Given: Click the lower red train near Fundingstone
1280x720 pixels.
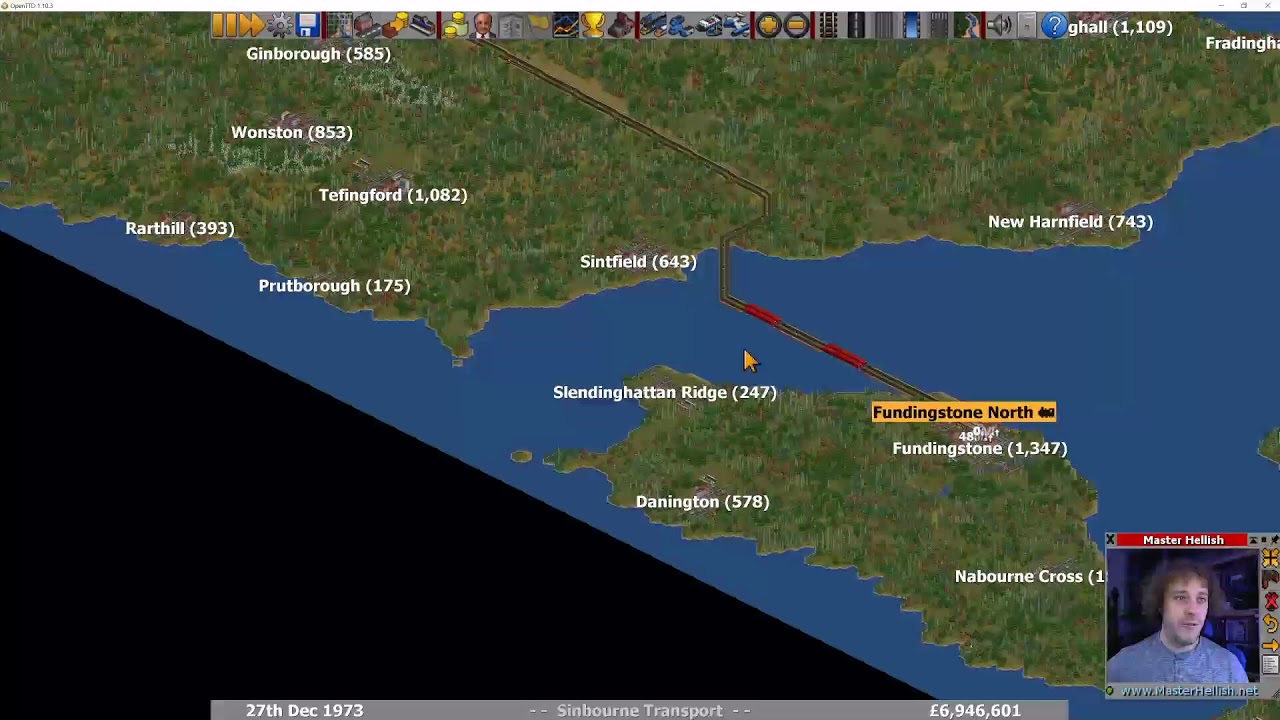Looking at the screenshot, I should 845,355.
